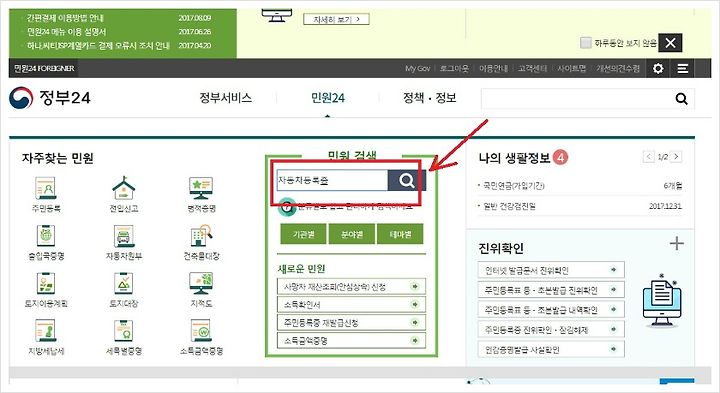Open 주민등록증 재발급신청 link
This screenshot has width=720, height=393.
(x=351, y=322)
